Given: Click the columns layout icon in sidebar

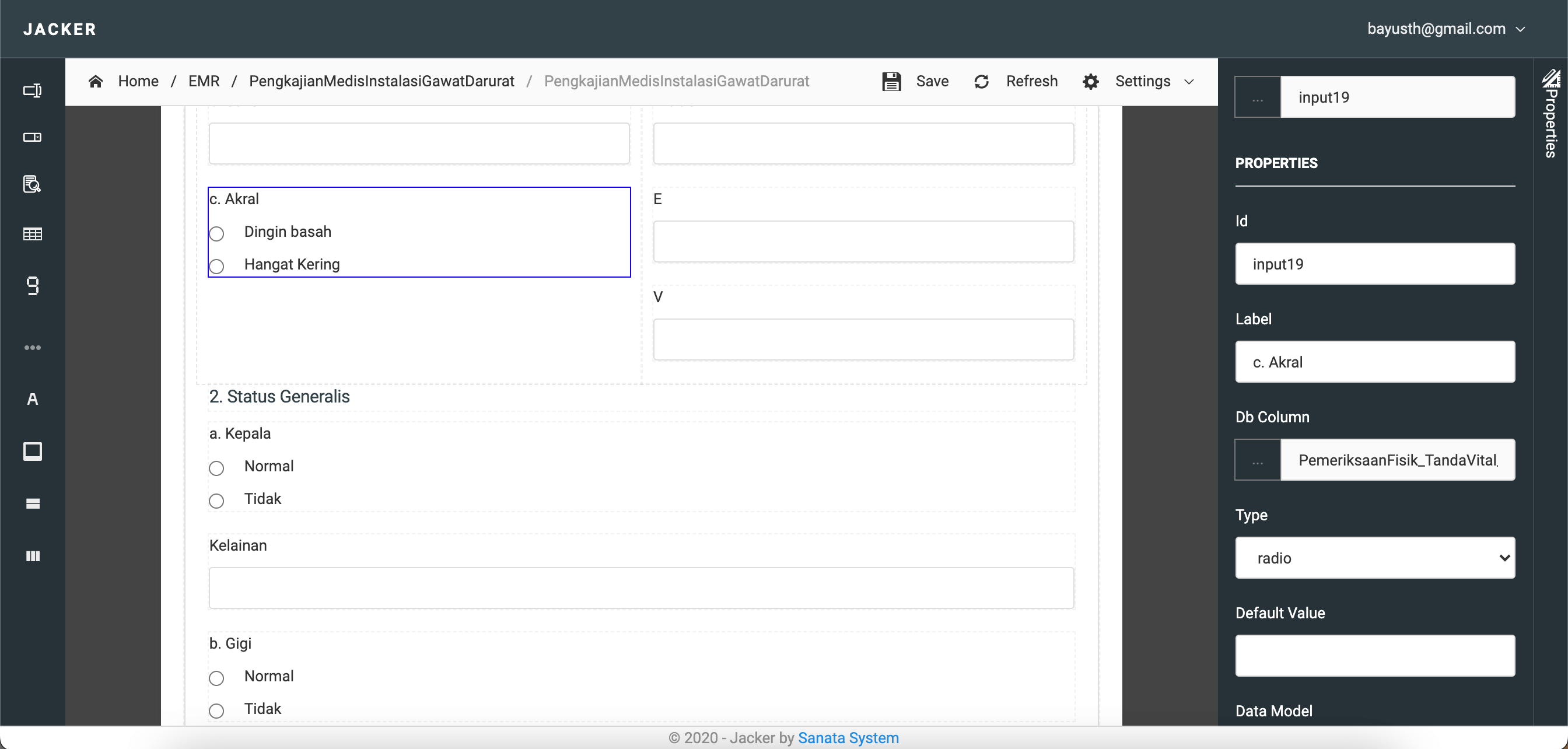Looking at the screenshot, I should click(x=32, y=556).
